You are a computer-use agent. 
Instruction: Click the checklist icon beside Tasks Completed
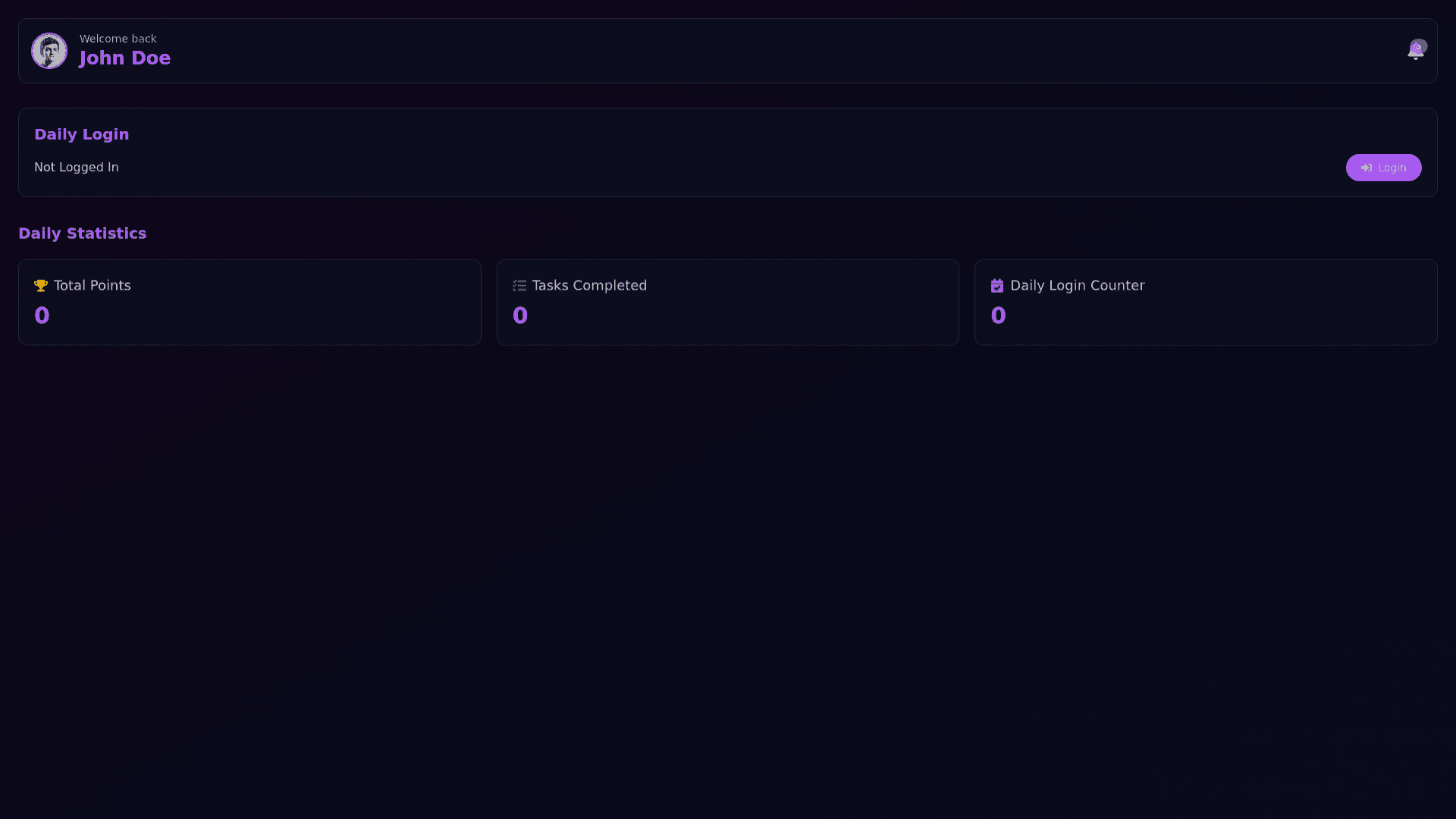tap(519, 286)
